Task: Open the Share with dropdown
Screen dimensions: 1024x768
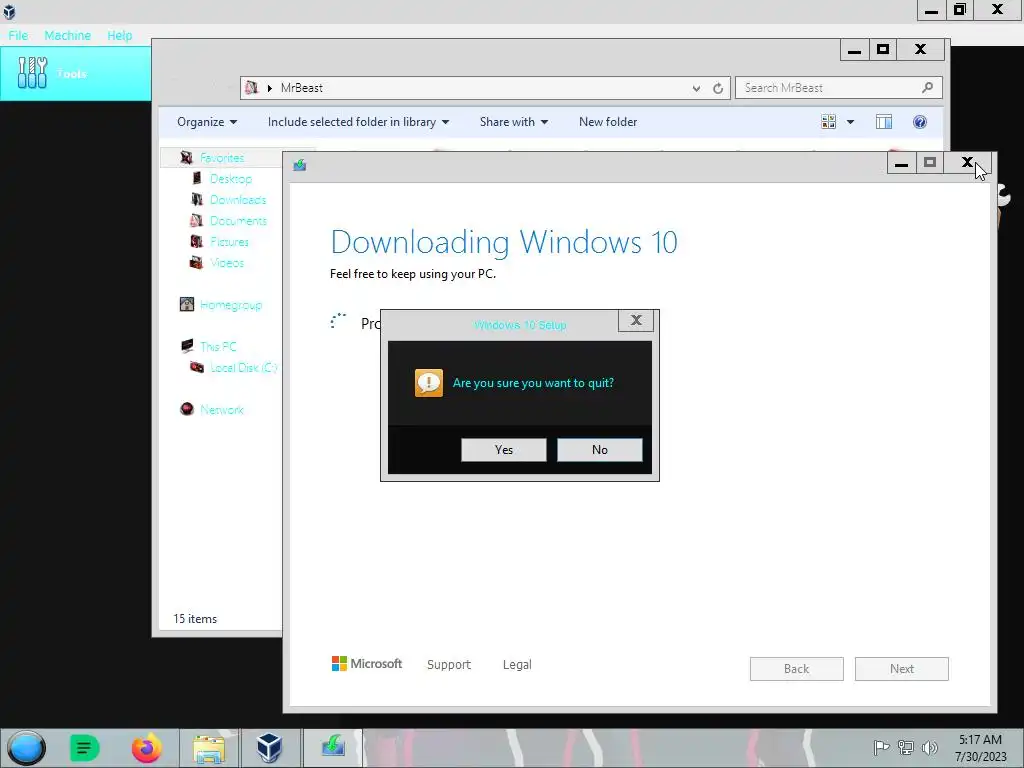Action: [514, 122]
